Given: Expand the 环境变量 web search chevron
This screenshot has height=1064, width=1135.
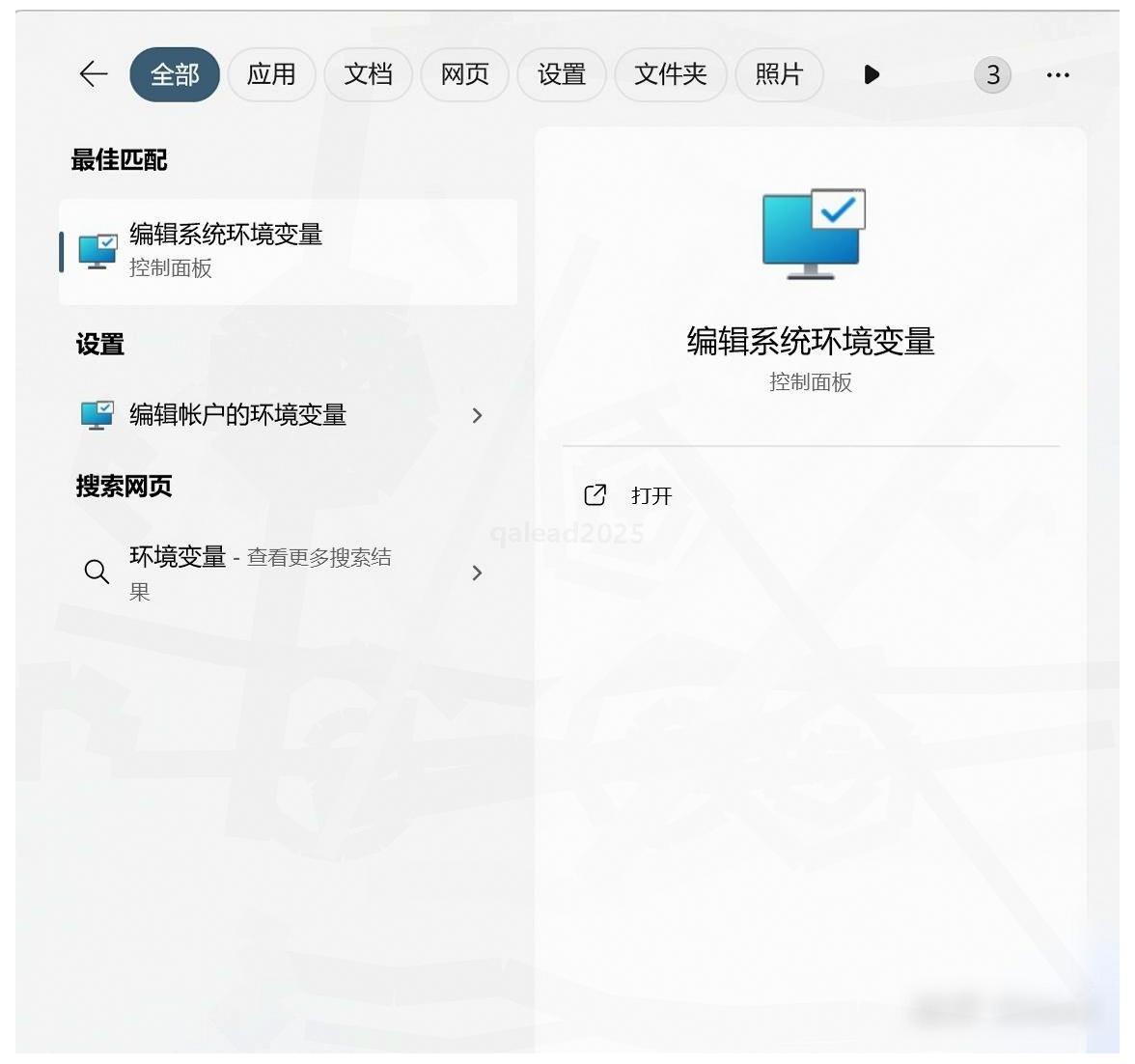Looking at the screenshot, I should 477,573.
